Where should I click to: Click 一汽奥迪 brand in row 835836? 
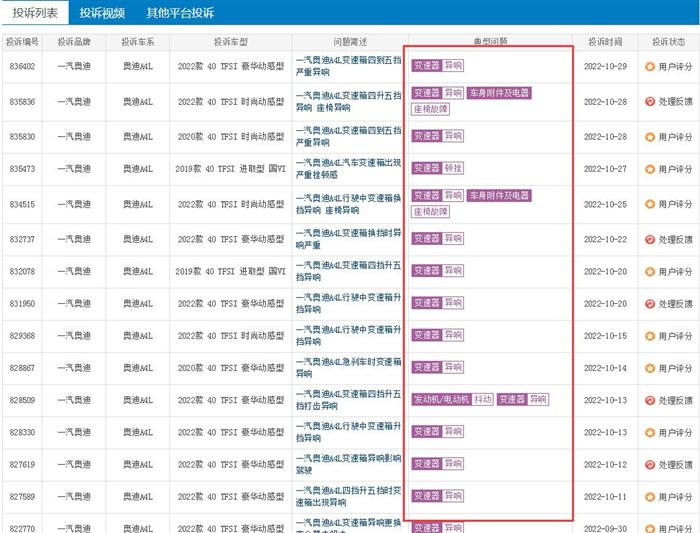pyautogui.click(x=74, y=102)
